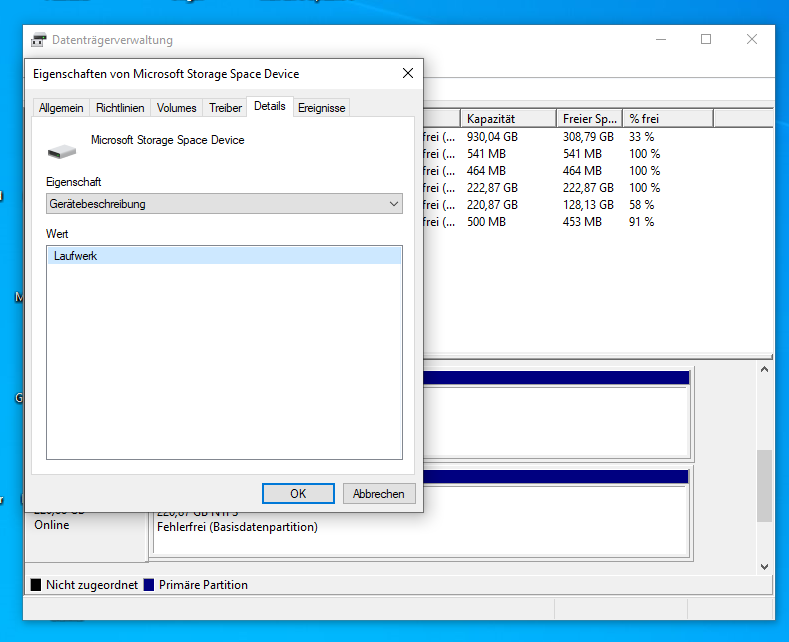Sort by the % frei column header

[668, 119]
